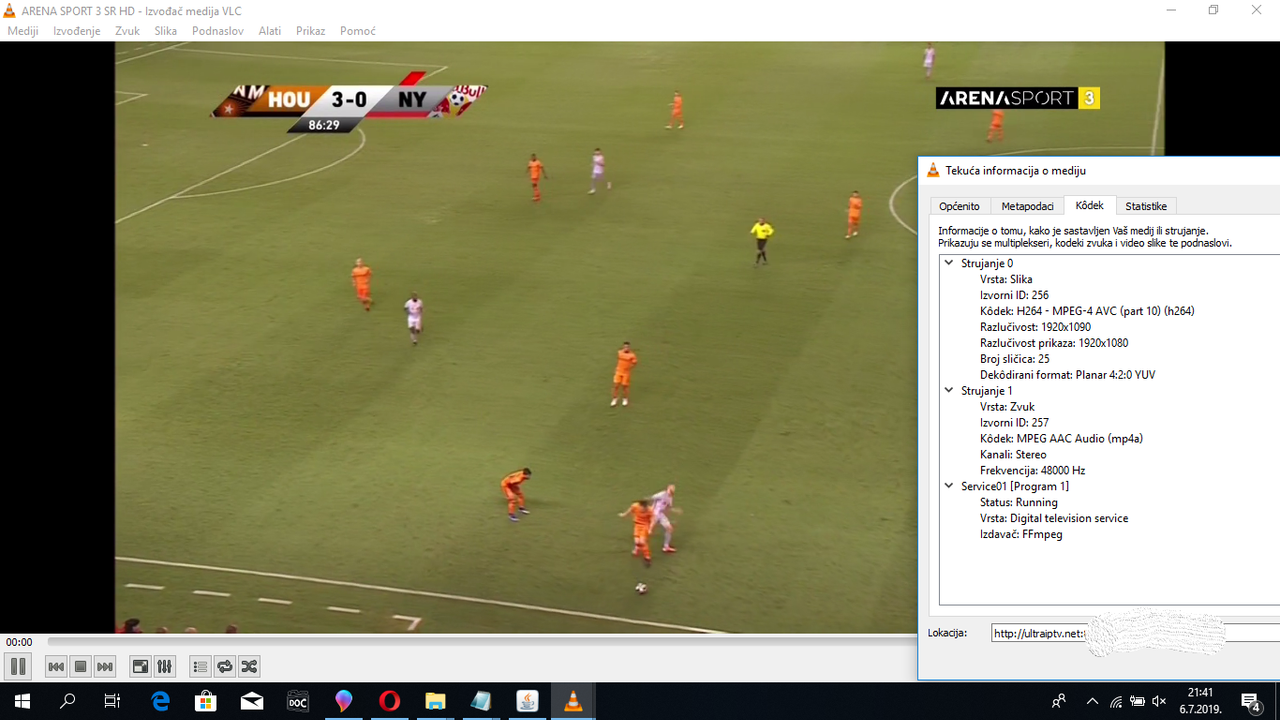Switch to the Statistike tab
This screenshot has height=720, width=1280.
[1145, 206]
